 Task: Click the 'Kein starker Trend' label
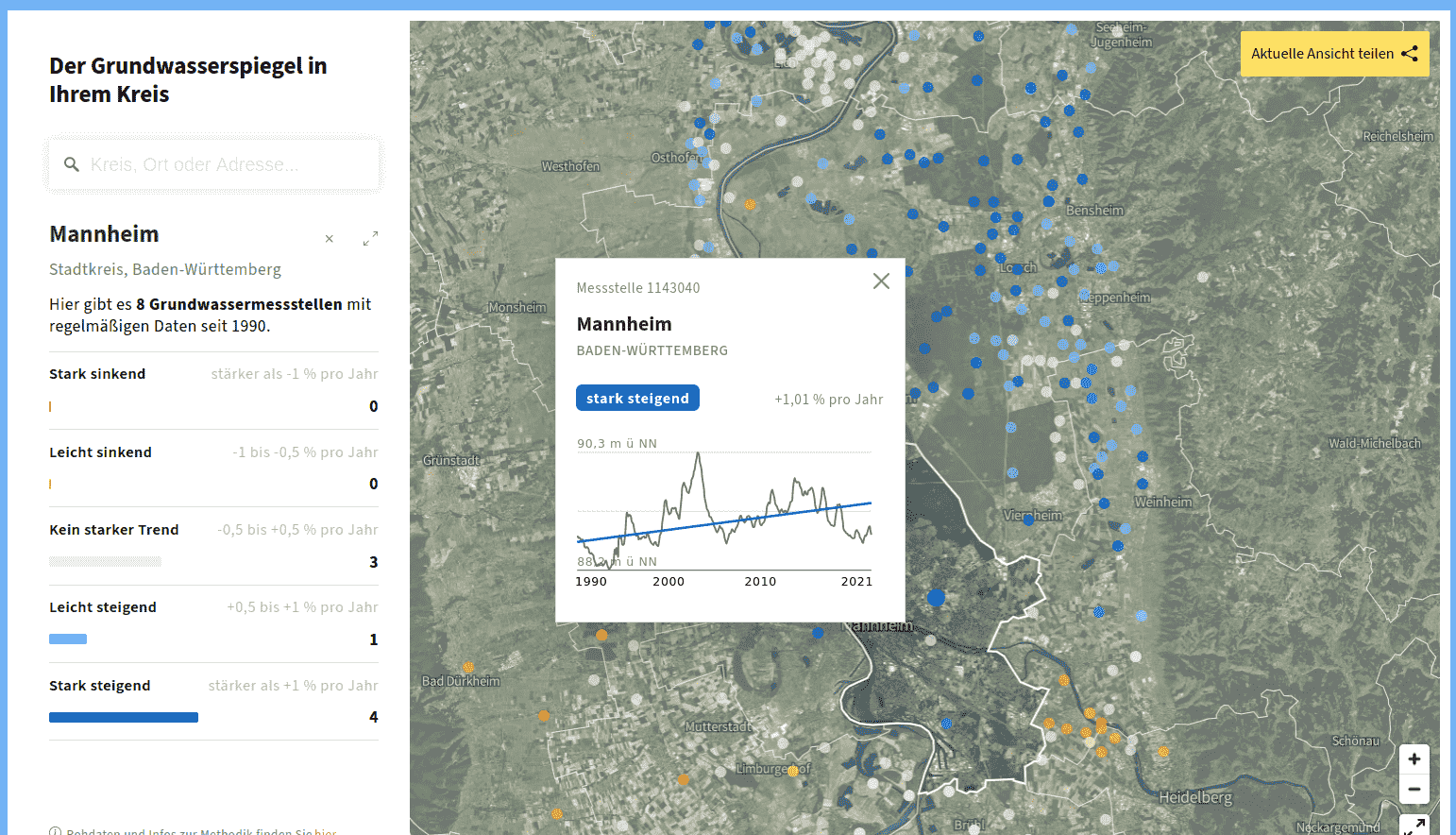coord(114,530)
